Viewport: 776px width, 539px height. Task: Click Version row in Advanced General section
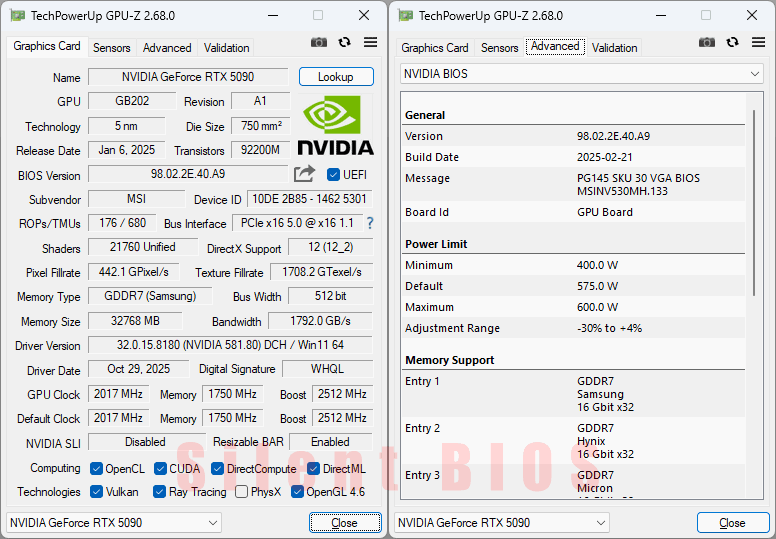pyautogui.click(x=574, y=136)
